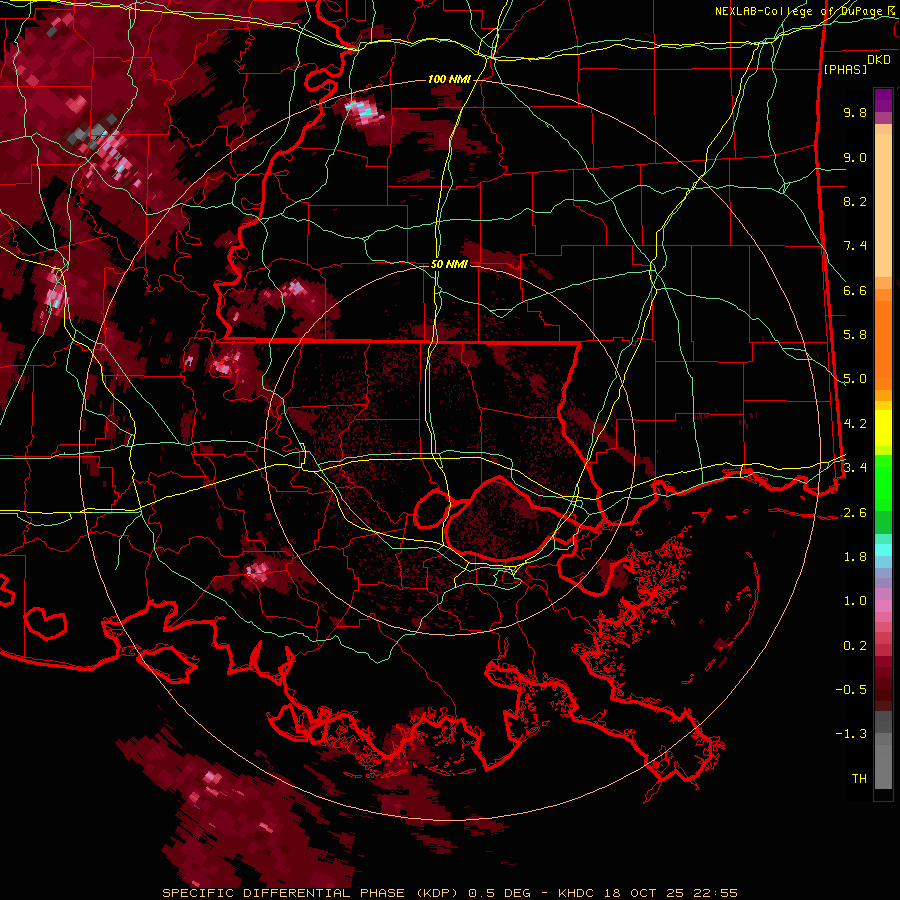Select the -1.3 scale value
The image size is (900, 900).
click(x=851, y=734)
